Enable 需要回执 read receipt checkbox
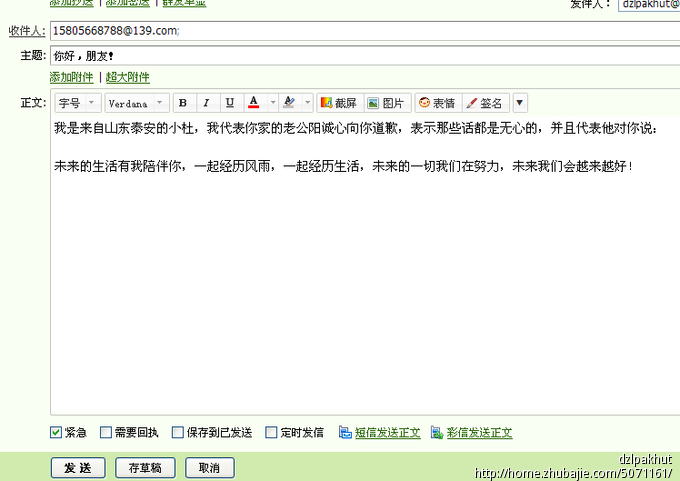Image resolution: width=680 pixels, height=481 pixels. tap(106, 432)
